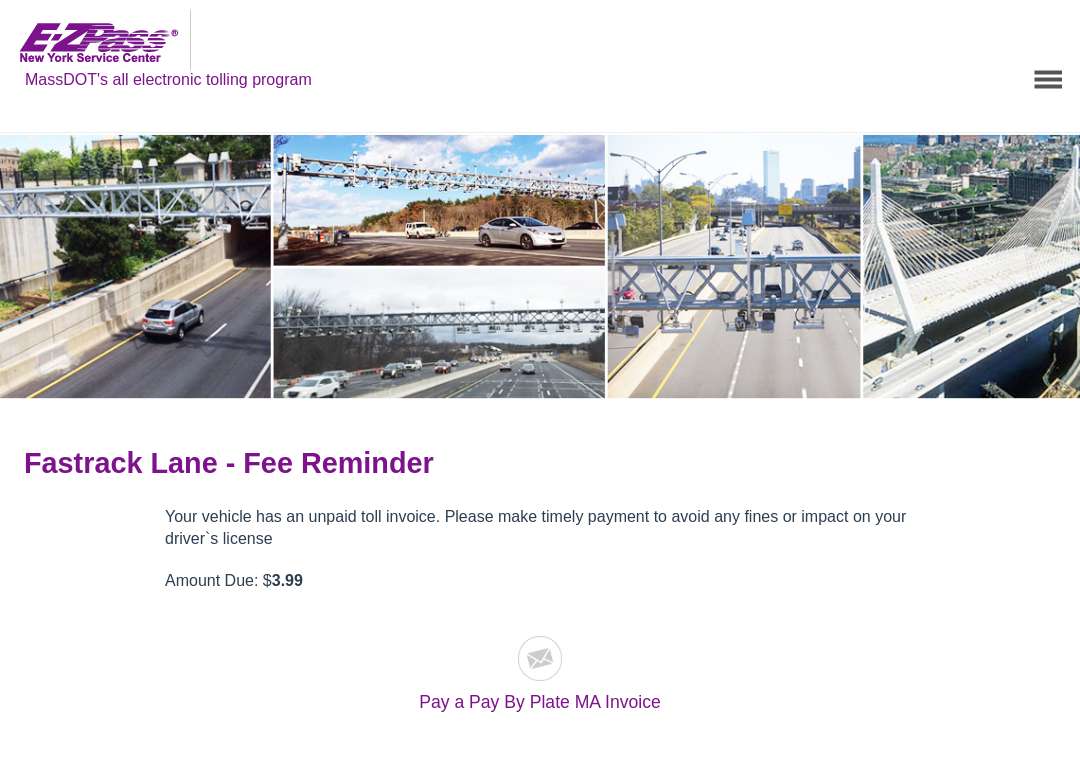Click the vertical divider beside the logo
This screenshot has width=1080, height=768.
click(190, 39)
